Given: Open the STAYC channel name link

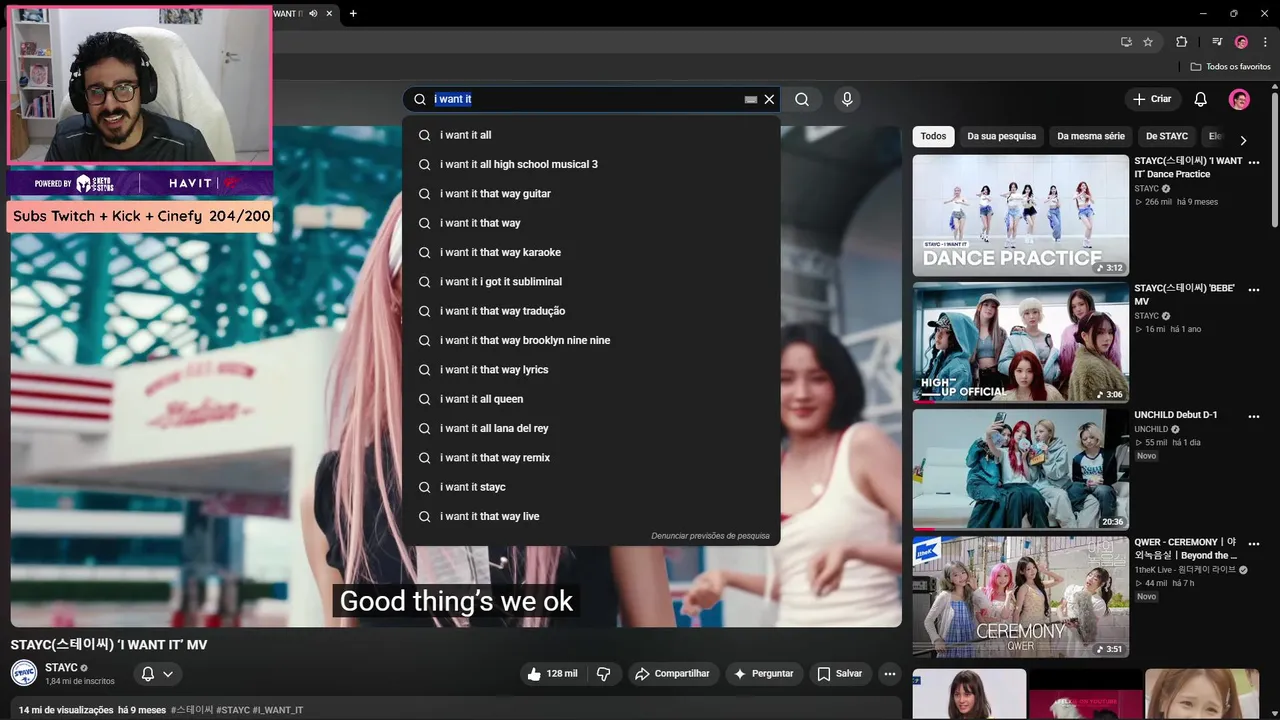Looking at the screenshot, I should pos(61,667).
